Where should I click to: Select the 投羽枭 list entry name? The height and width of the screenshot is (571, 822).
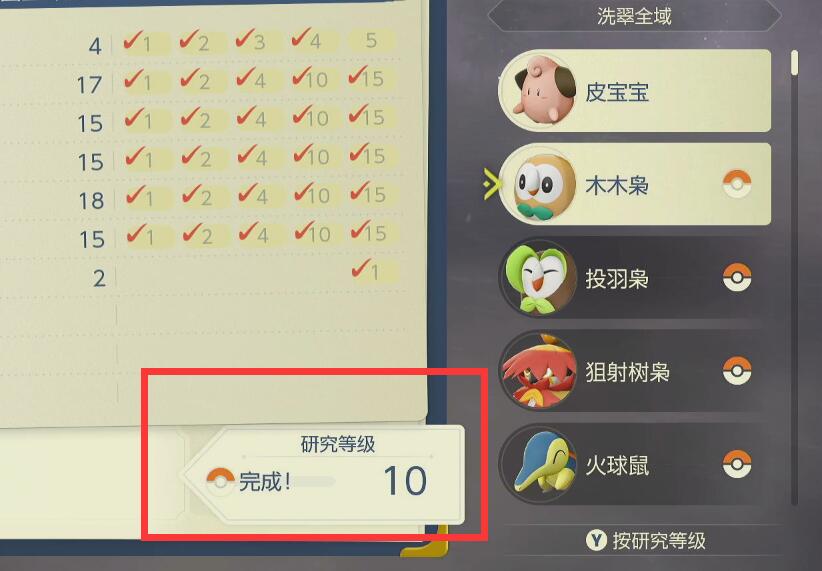click(617, 278)
